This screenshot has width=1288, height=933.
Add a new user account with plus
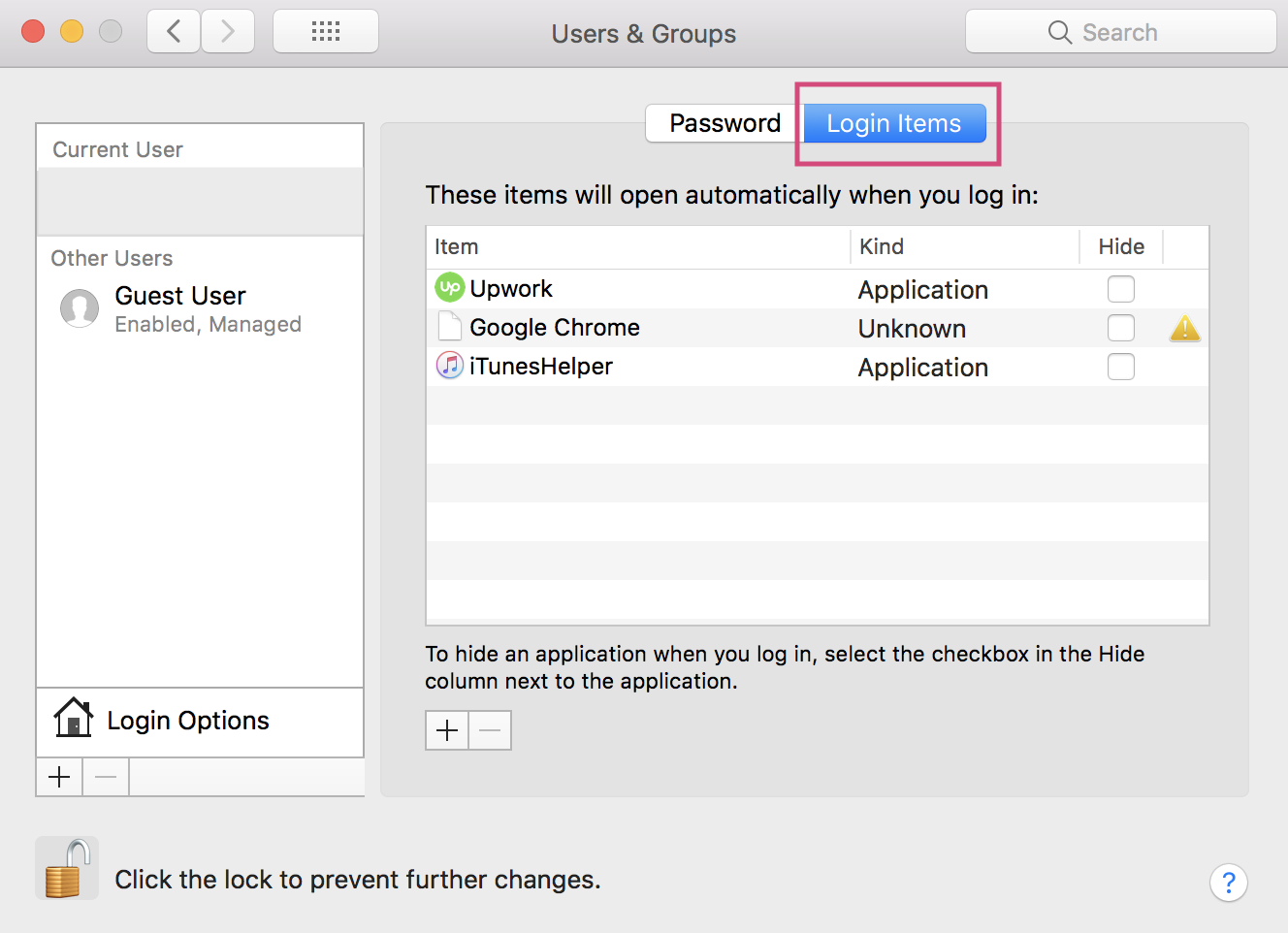tap(59, 777)
